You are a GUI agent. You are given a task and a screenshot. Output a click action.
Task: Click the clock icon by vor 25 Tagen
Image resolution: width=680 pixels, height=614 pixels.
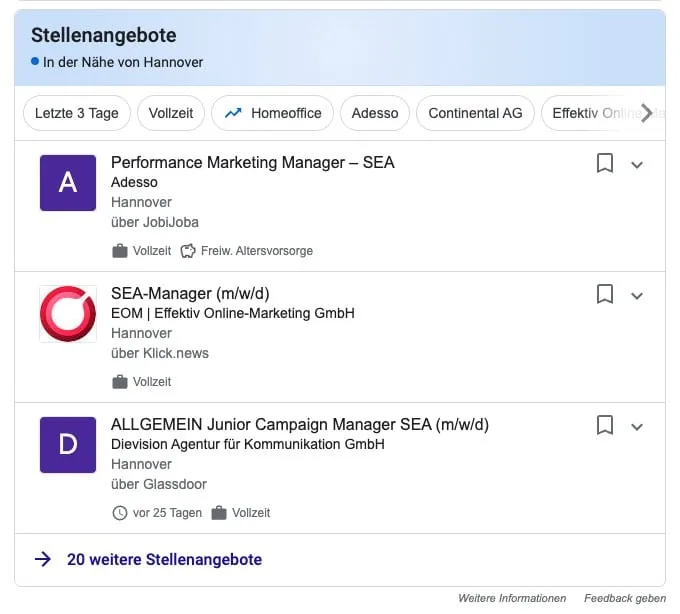120,513
